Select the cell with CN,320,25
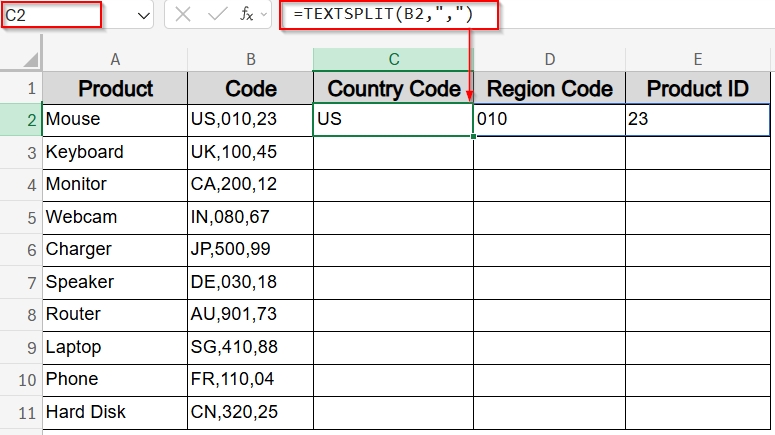 (x=250, y=412)
